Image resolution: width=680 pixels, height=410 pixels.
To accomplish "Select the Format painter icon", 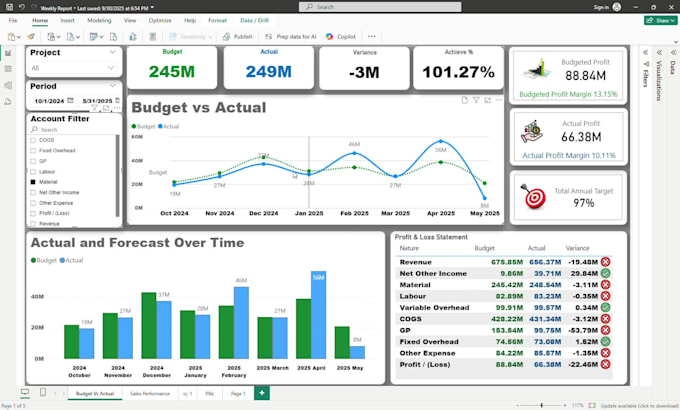I will 31,37.
